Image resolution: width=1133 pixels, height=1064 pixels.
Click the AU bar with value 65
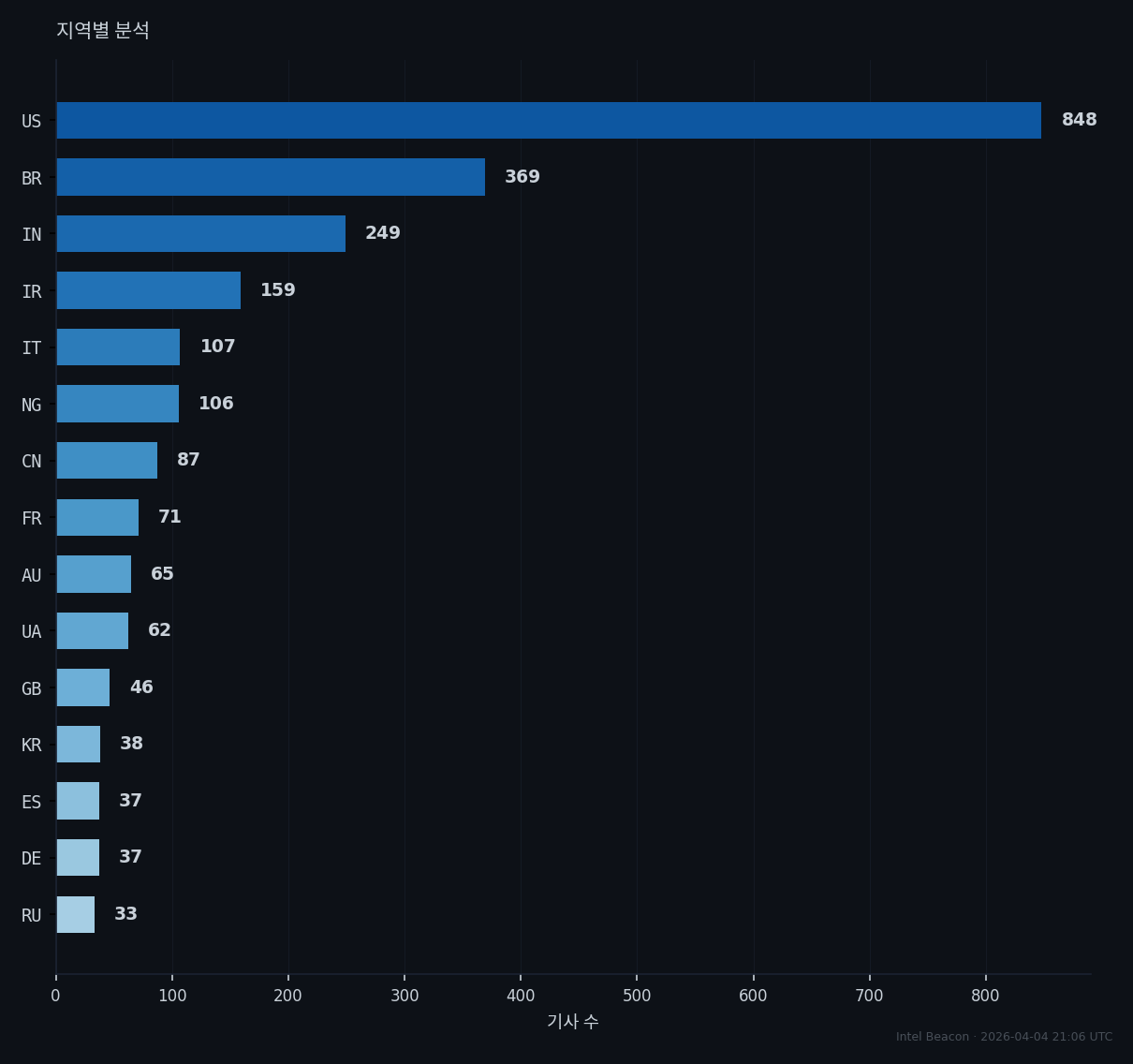click(x=94, y=574)
